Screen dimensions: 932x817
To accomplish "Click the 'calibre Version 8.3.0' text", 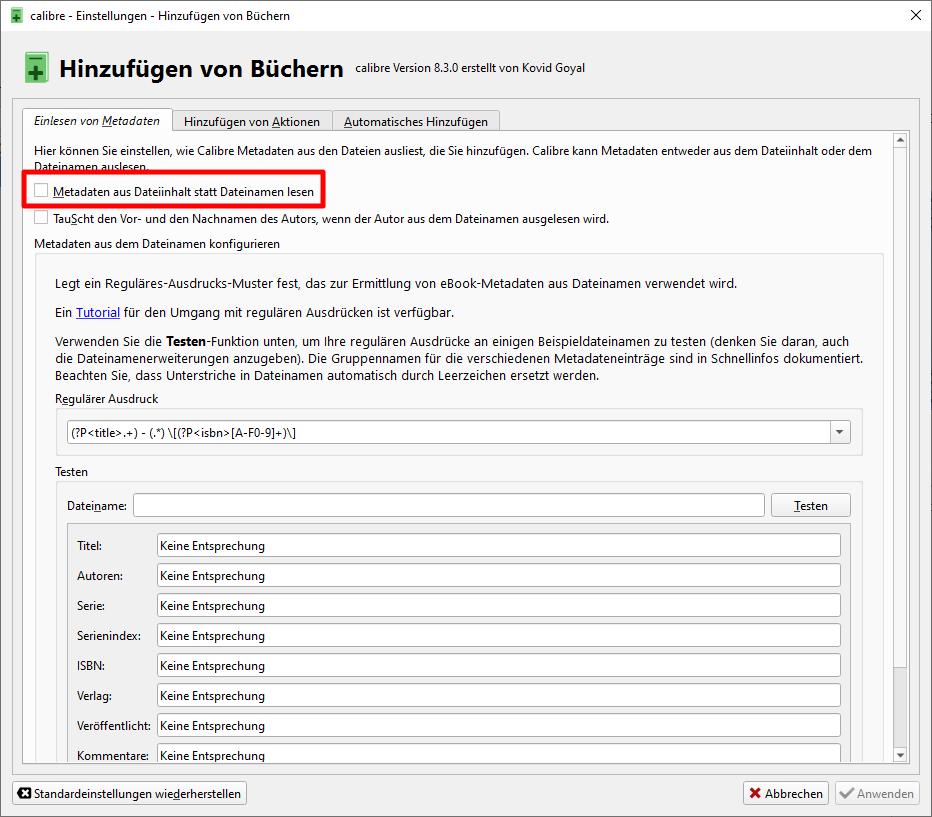I will [x=407, y=68].
